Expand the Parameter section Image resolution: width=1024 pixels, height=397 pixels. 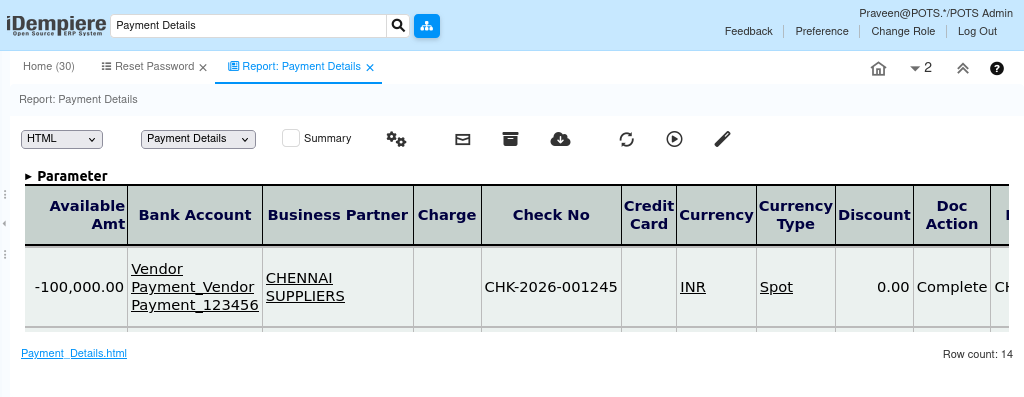click(x=66, y=176)
